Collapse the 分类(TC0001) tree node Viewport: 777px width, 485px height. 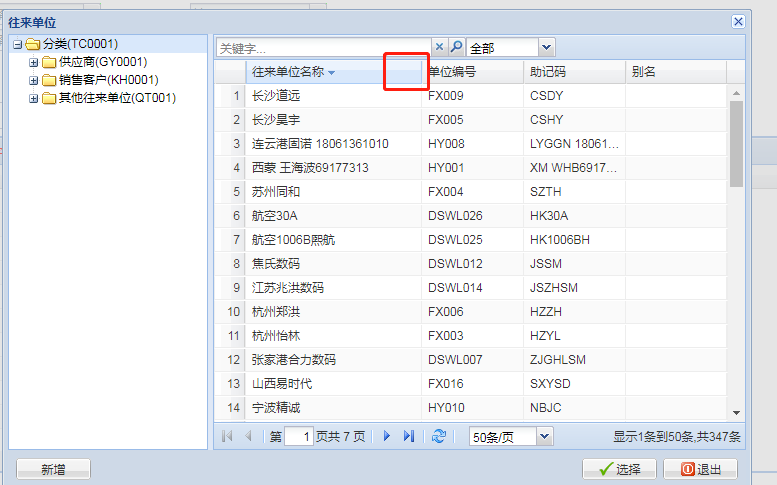(18, 45)
